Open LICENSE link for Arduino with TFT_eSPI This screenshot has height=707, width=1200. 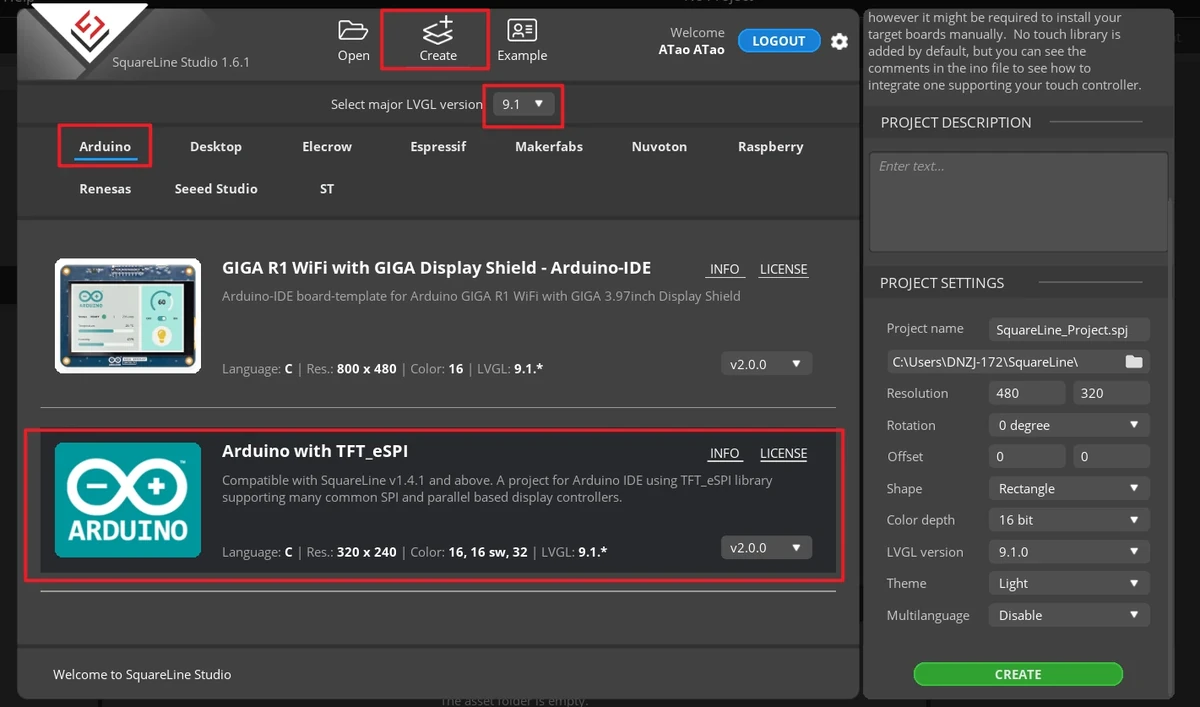point(783,453)
